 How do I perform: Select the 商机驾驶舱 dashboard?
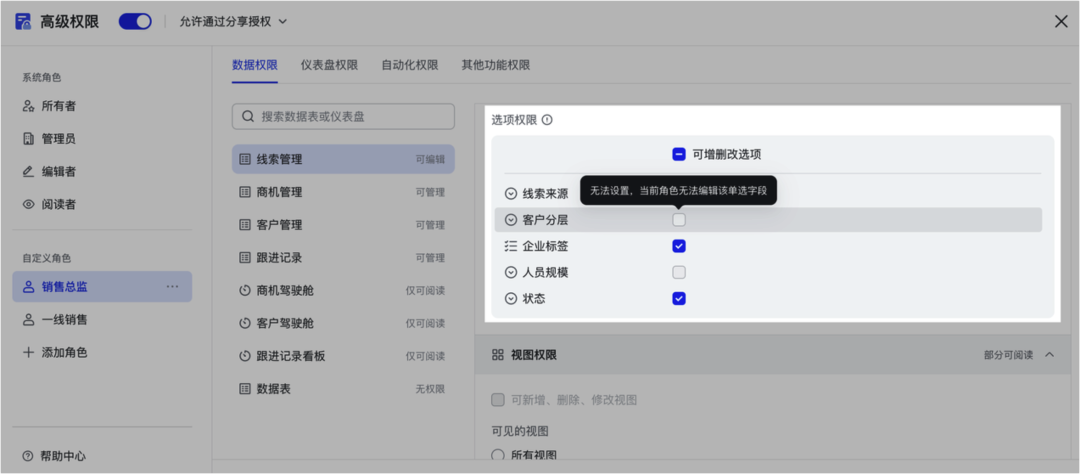coord(343,290)
